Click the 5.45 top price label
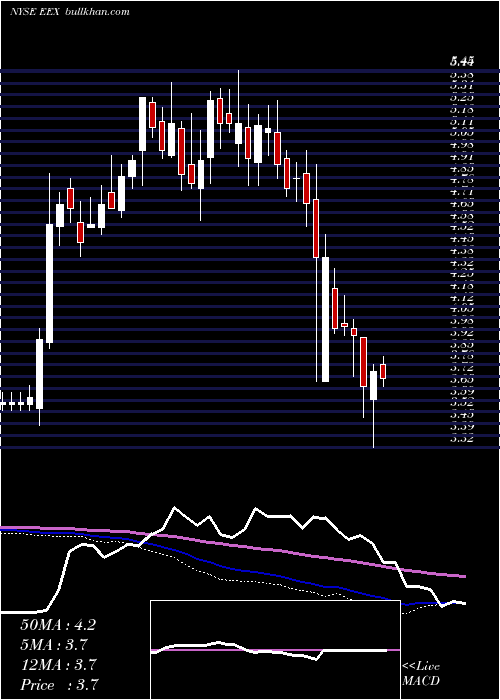Image resolution: width=500 pixels, height=700 pixels. (462, 62)
